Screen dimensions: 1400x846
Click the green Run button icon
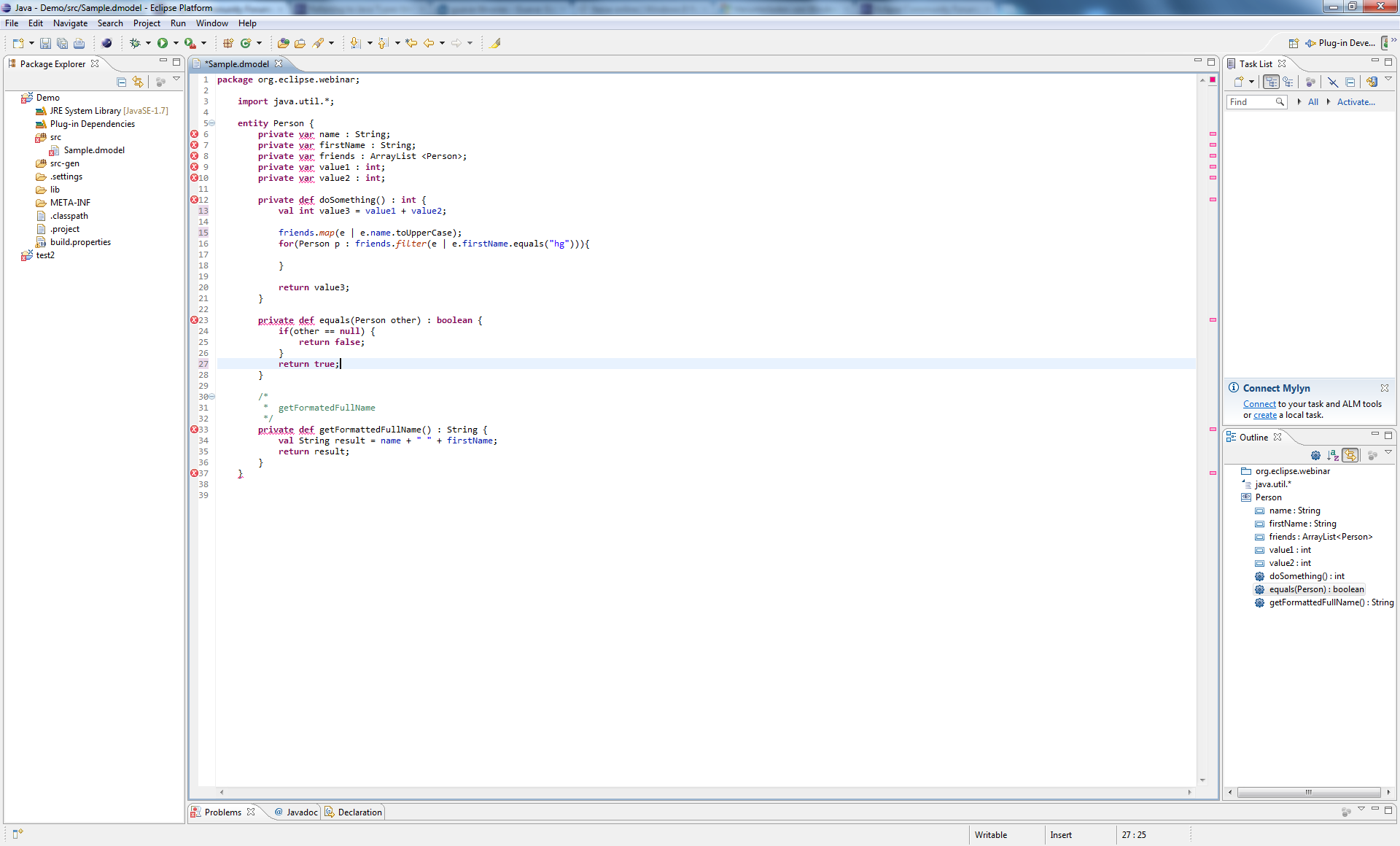pyautogui.click(x=163, y=43)
